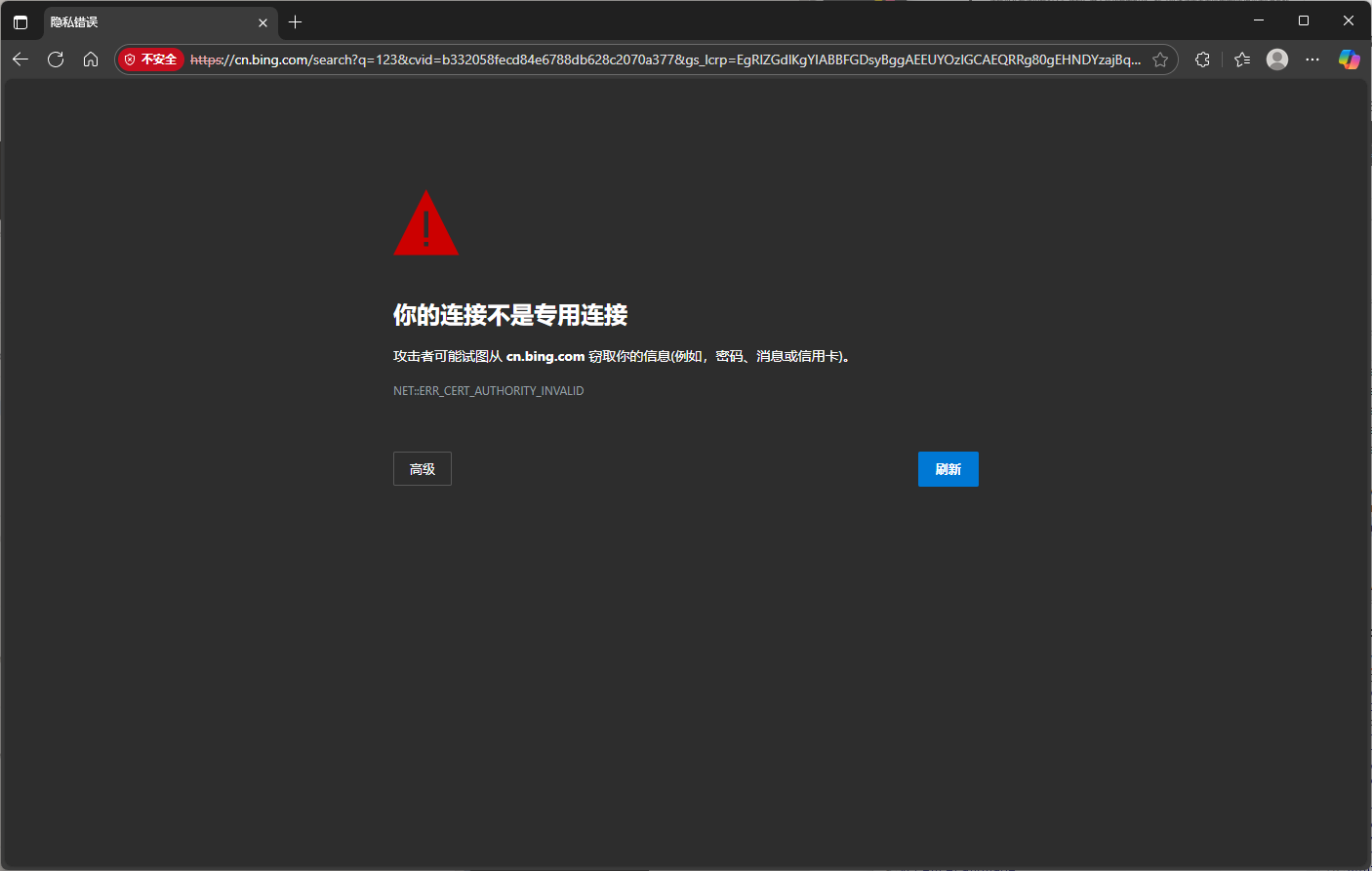
Task: Open the favorites list icon
Action: (x=1242, y=59)
